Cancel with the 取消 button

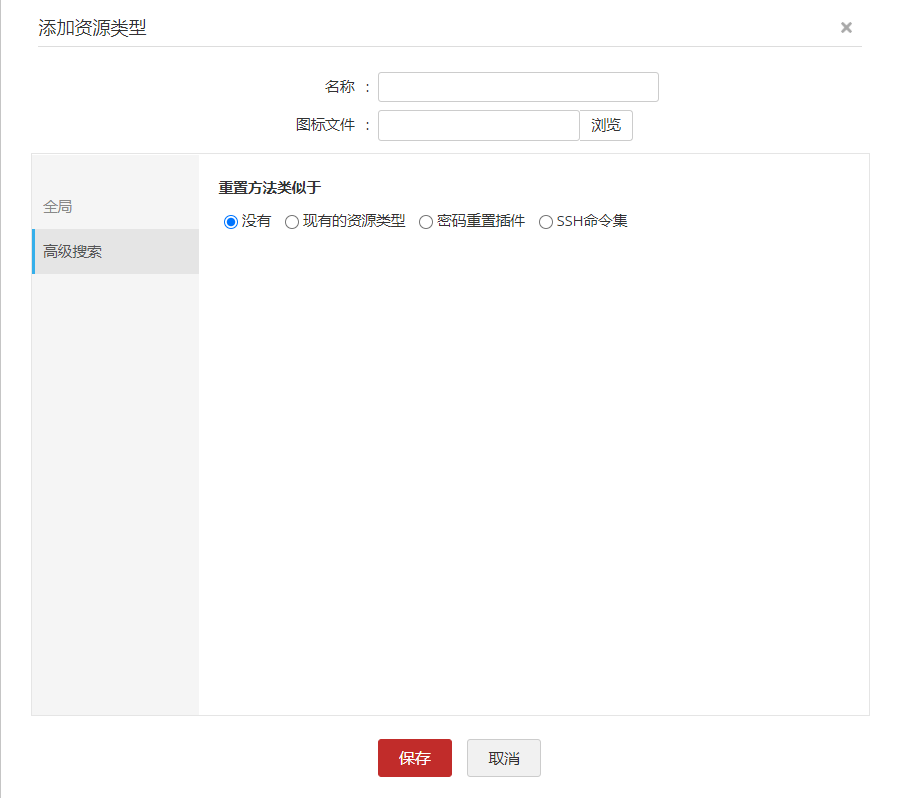[504, 758]
